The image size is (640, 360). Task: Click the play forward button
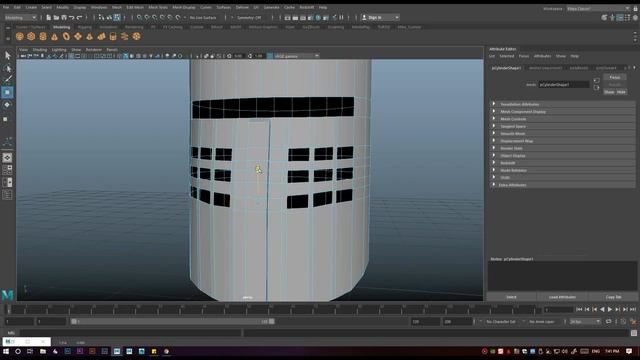coord(610,310)
